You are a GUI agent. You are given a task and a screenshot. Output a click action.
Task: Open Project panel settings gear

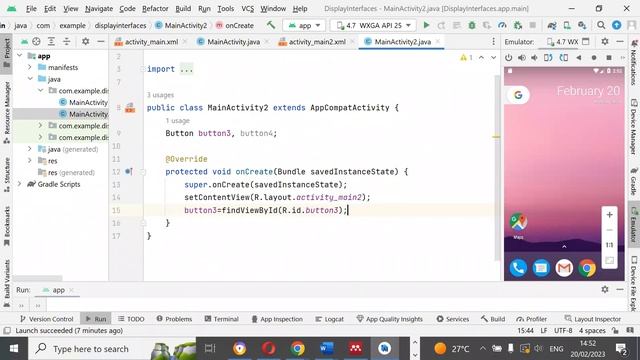pos(86,41)
